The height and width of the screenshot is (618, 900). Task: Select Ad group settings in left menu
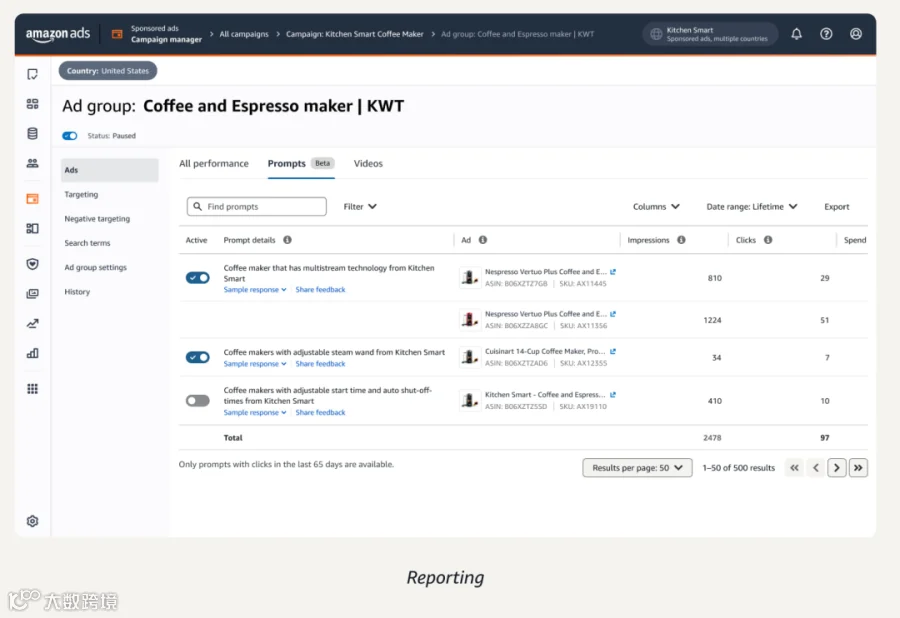click(x=95, y=267)
